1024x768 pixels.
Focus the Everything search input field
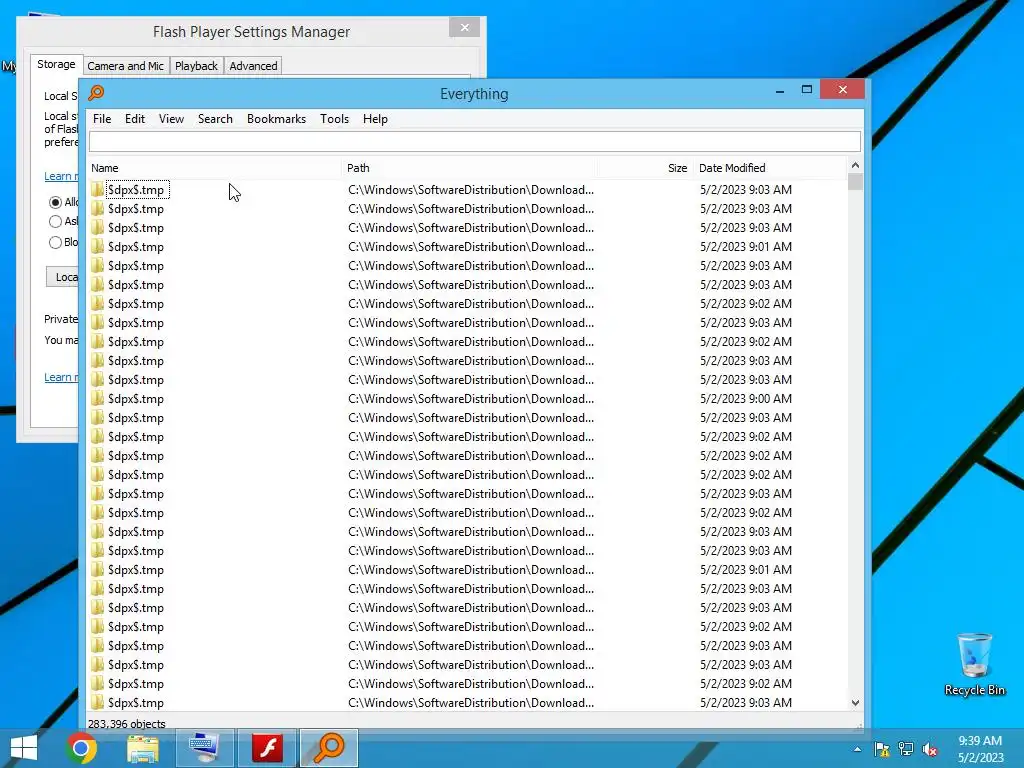(475, 141)
